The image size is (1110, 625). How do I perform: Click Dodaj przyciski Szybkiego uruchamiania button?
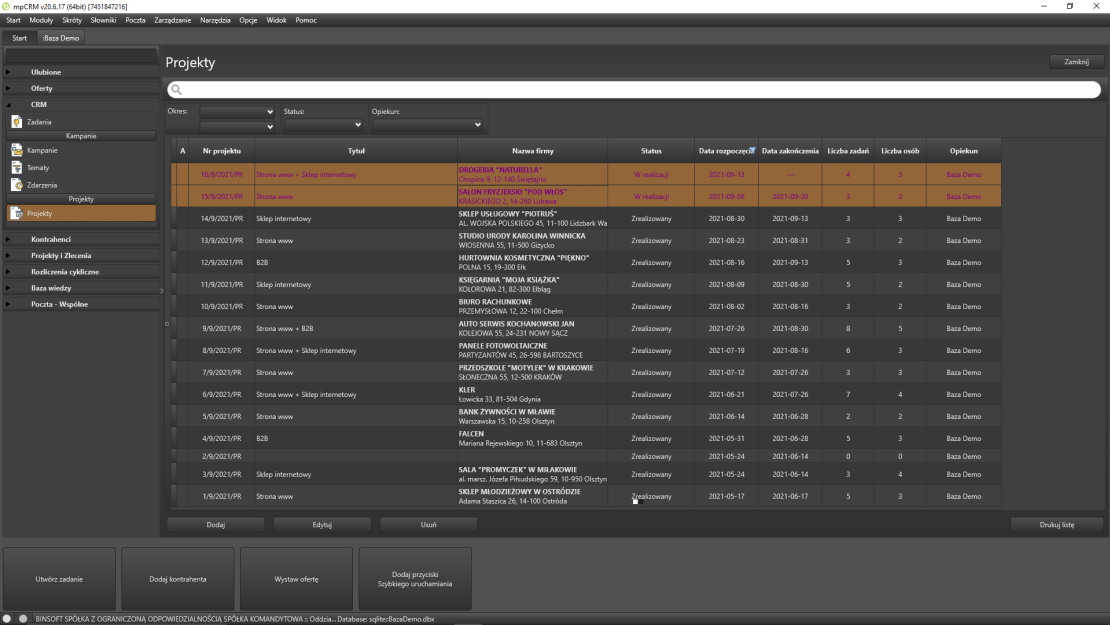[x=415, y=579]
